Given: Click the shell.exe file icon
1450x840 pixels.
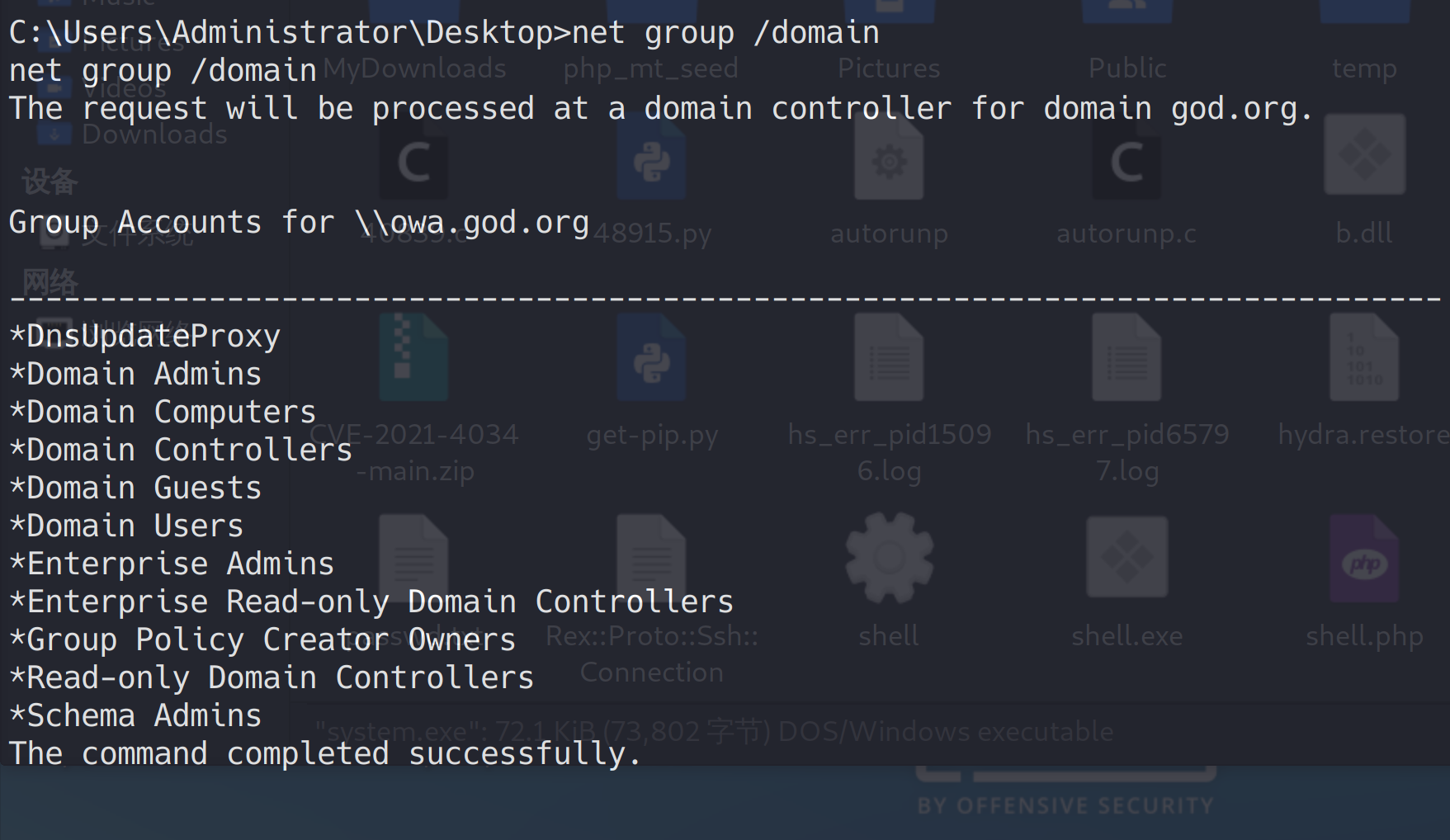Looking at the screenshot, I should coord(1126,558).
